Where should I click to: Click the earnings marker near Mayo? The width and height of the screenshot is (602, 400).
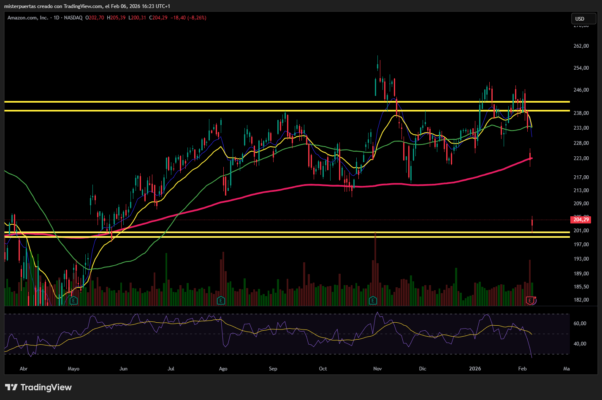click(x=73, y=299)
